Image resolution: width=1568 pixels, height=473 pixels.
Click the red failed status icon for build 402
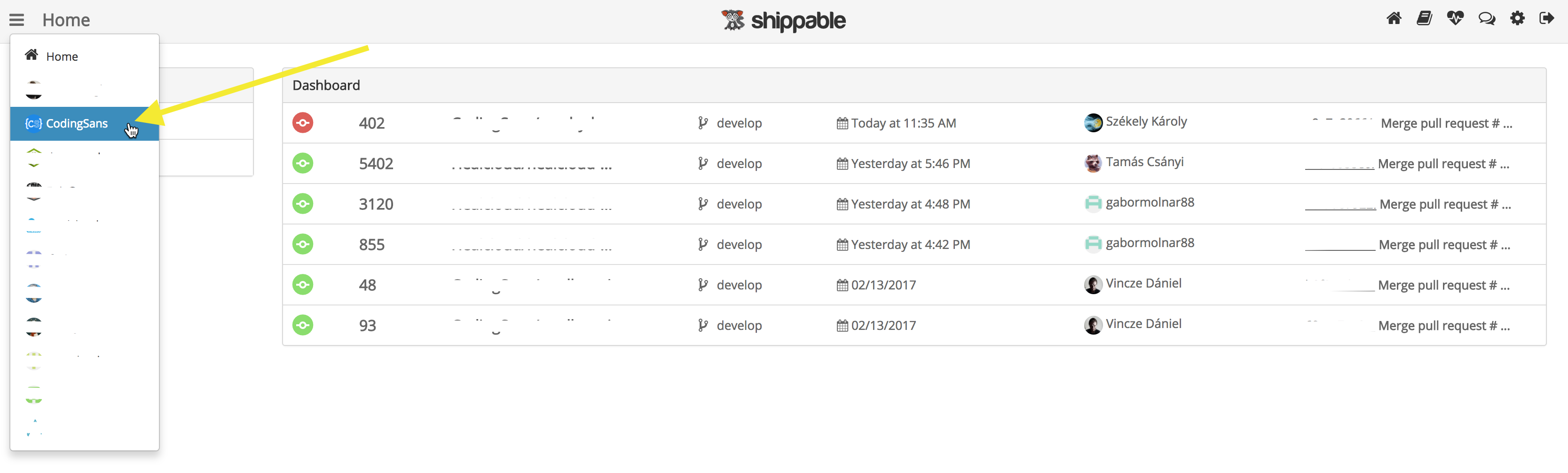click(302, 123)
